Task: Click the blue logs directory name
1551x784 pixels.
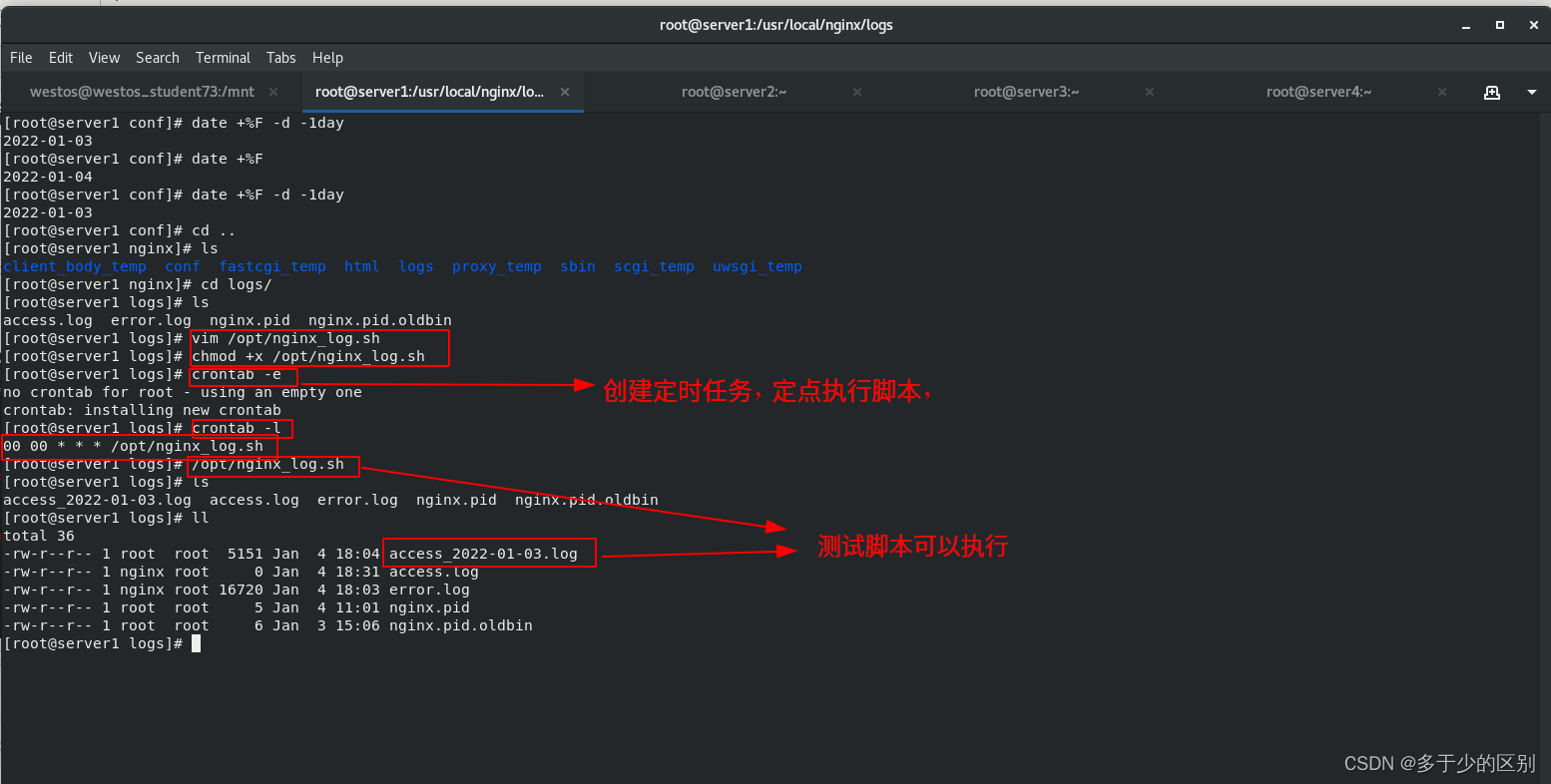Action: 416,266
